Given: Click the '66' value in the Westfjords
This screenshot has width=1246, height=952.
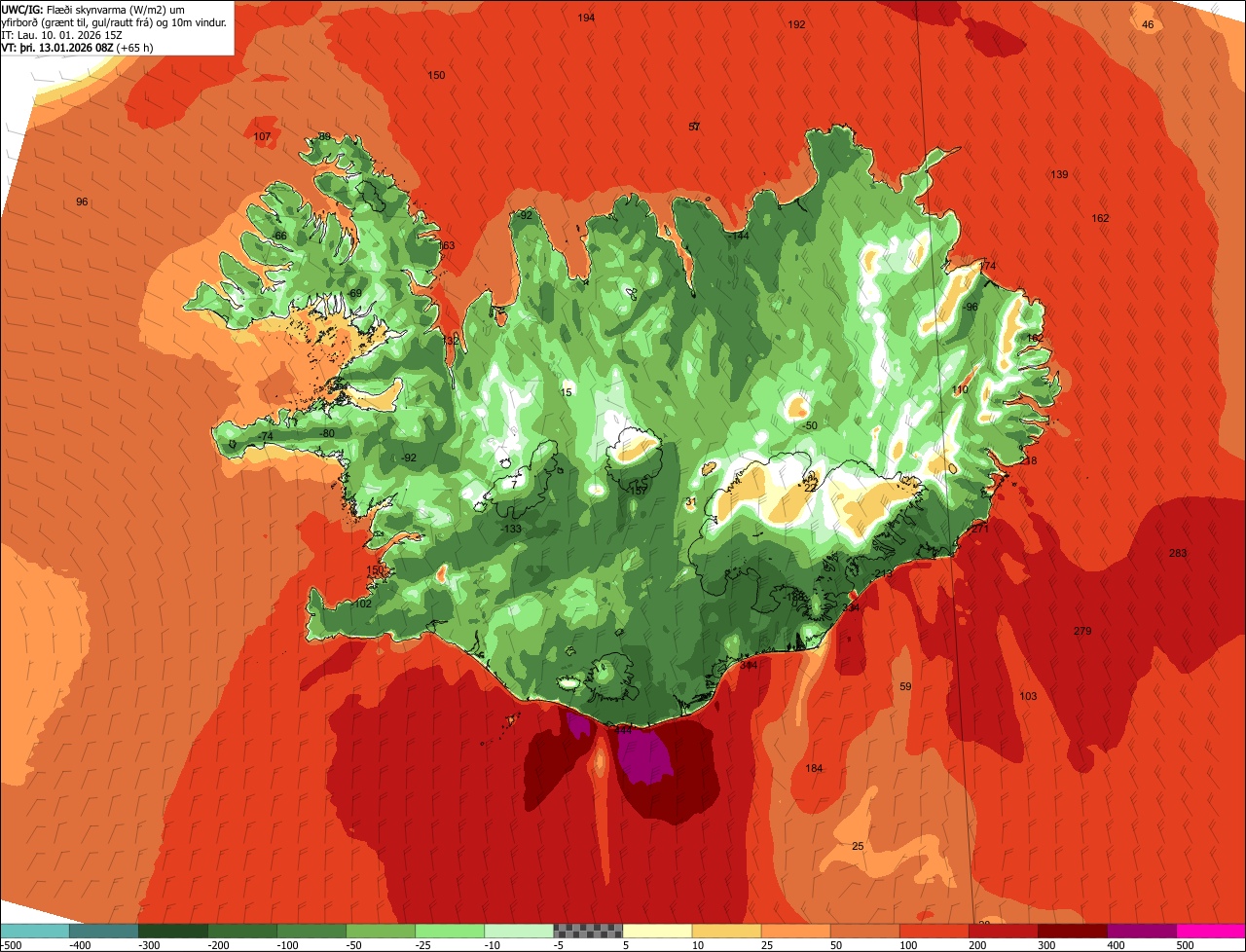Looking at the screenshot, I should pyautogui.click(x=280, y=237).
